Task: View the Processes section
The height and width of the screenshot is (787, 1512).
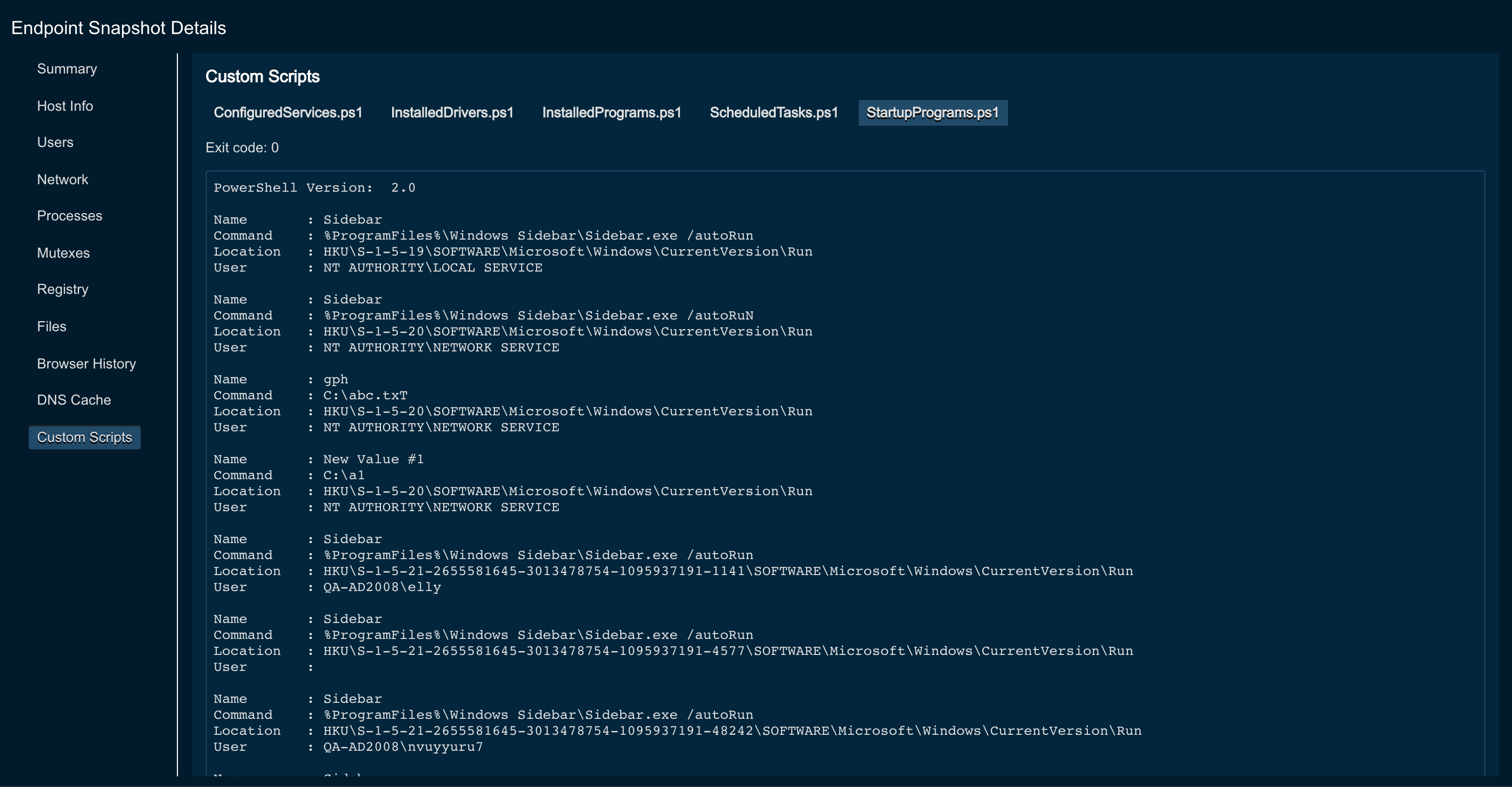Action: click(69, 216)
